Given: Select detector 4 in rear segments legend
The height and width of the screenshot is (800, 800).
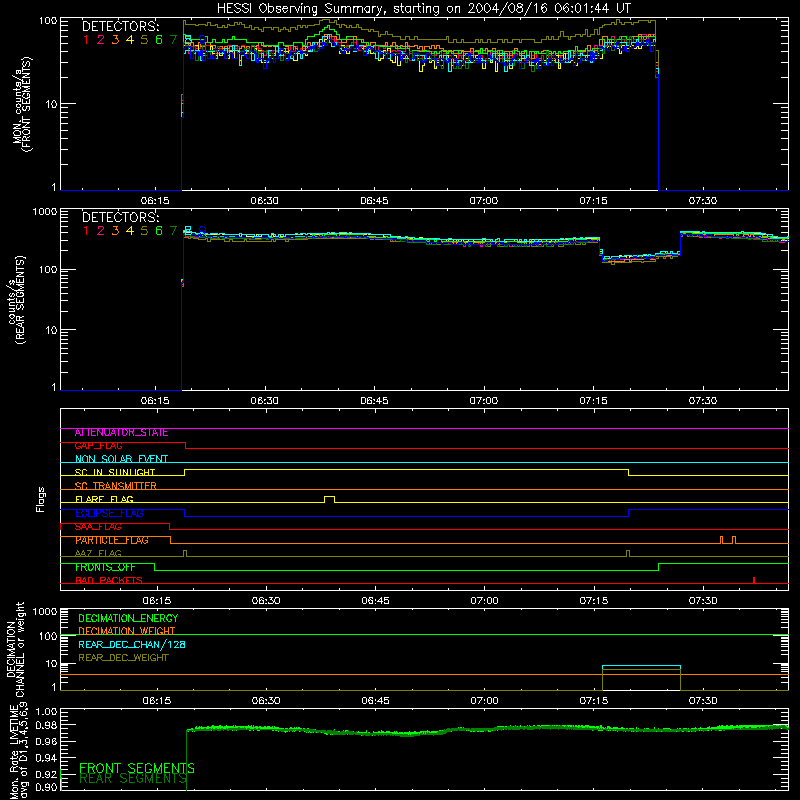Looking at the screenshot, I should 130,231.
